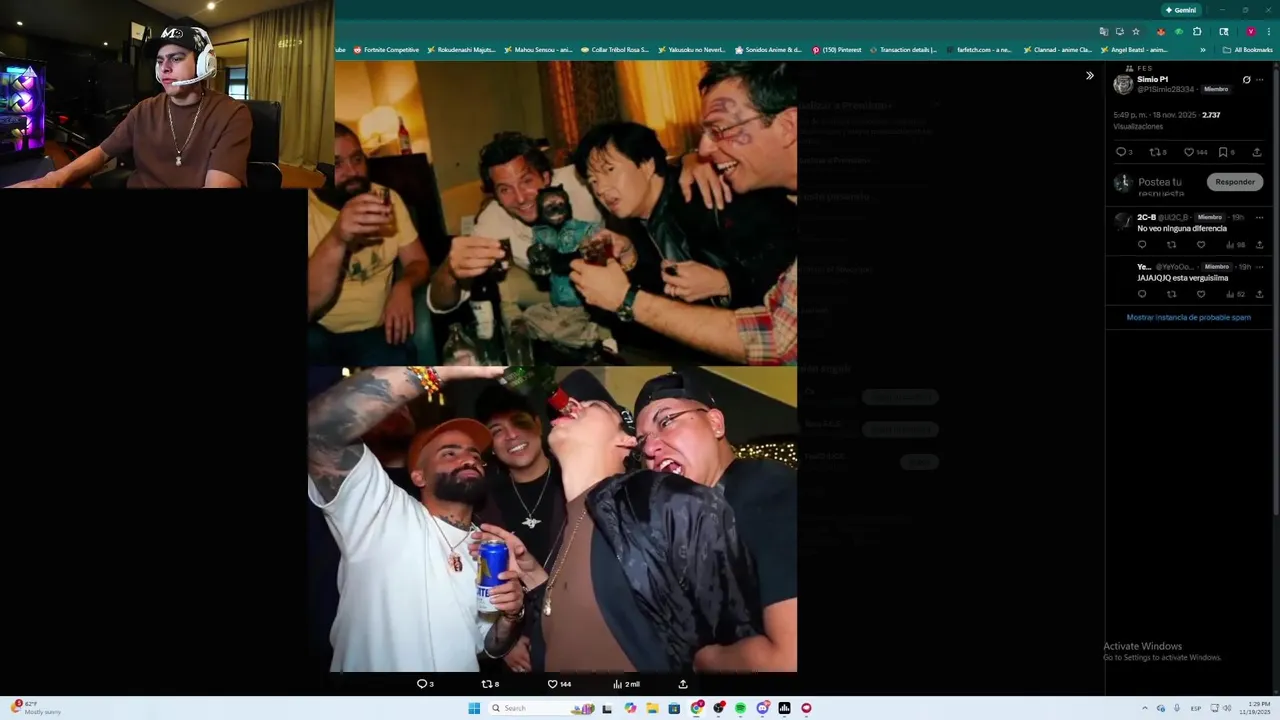This screenshot has width=1280, height=720.
Task: Share the post using sidebar share icon
Action: click(1257, 152)
